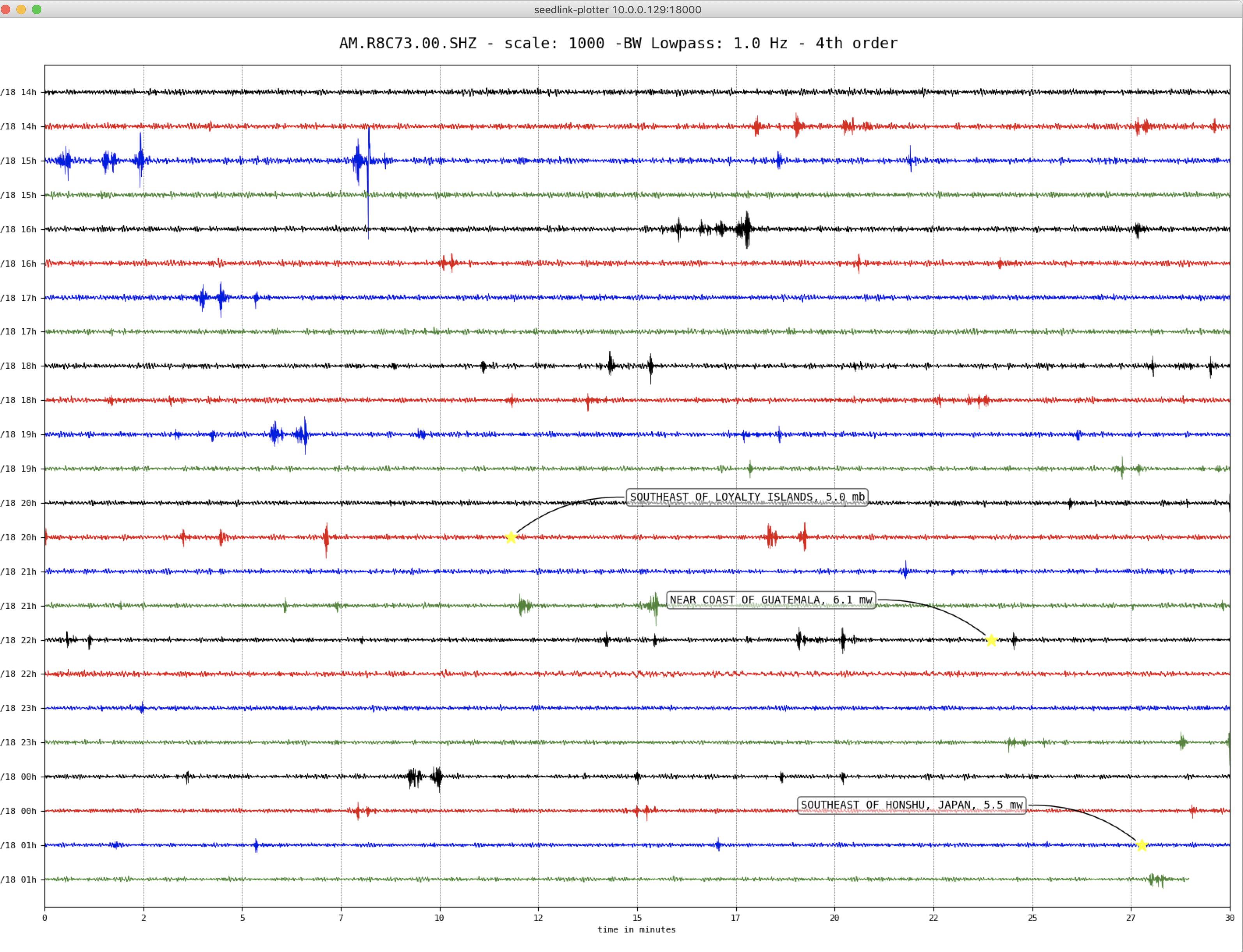Click the 19h label of the blue trace

(18, 435)
